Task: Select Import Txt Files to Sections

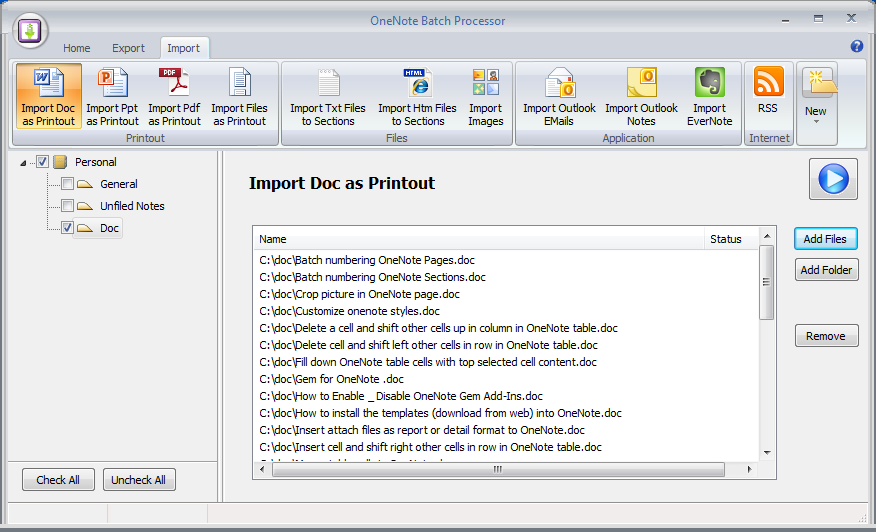Action: [x=328, y=96]
